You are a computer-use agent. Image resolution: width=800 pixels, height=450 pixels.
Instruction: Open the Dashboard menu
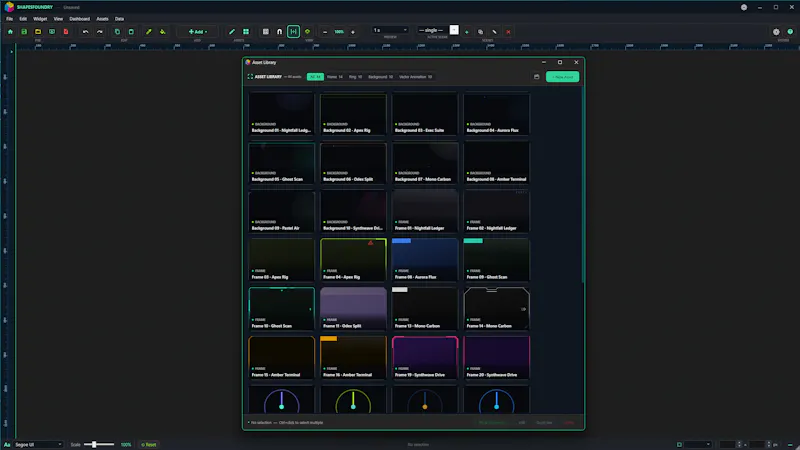pyautogui.click(x=80, y=19)
